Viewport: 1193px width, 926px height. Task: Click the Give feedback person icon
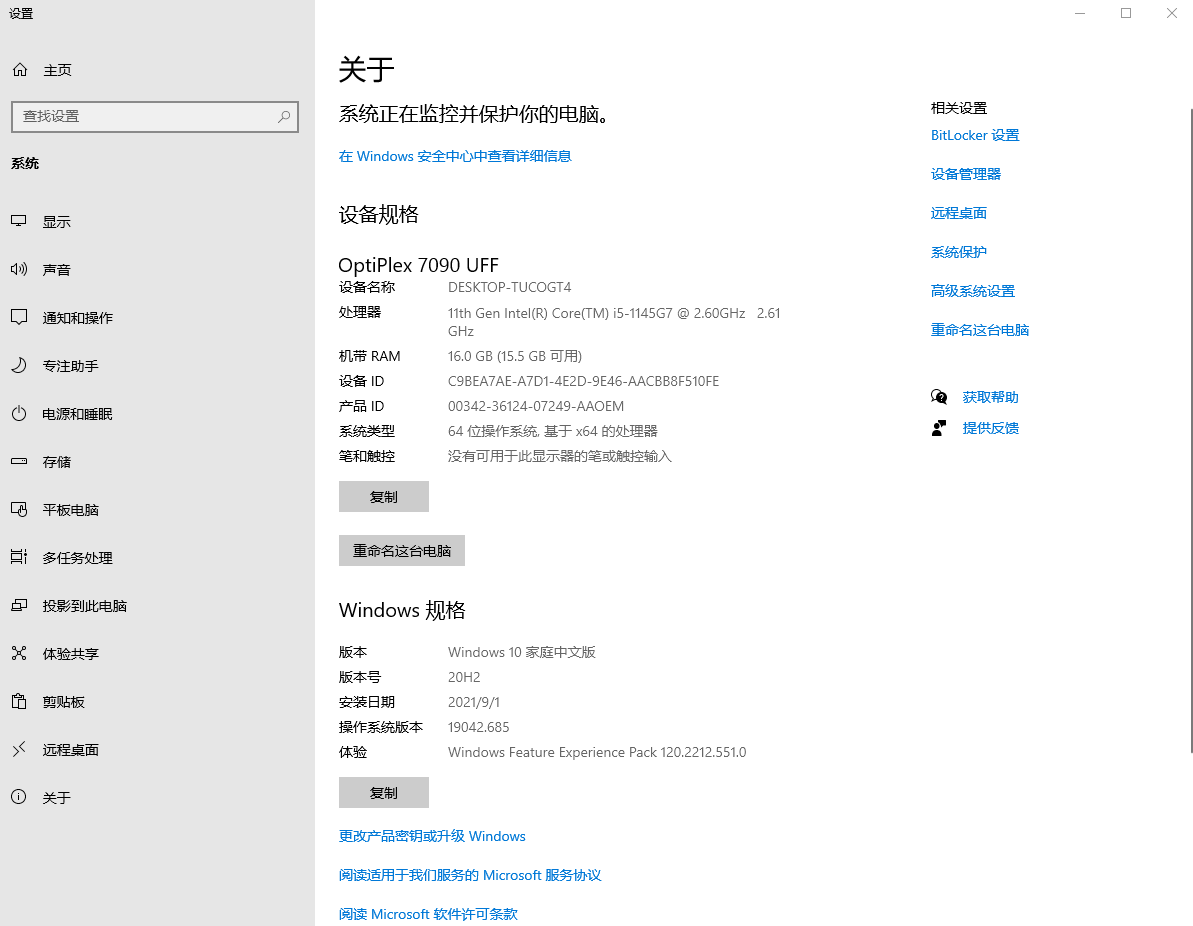[939, 428]
